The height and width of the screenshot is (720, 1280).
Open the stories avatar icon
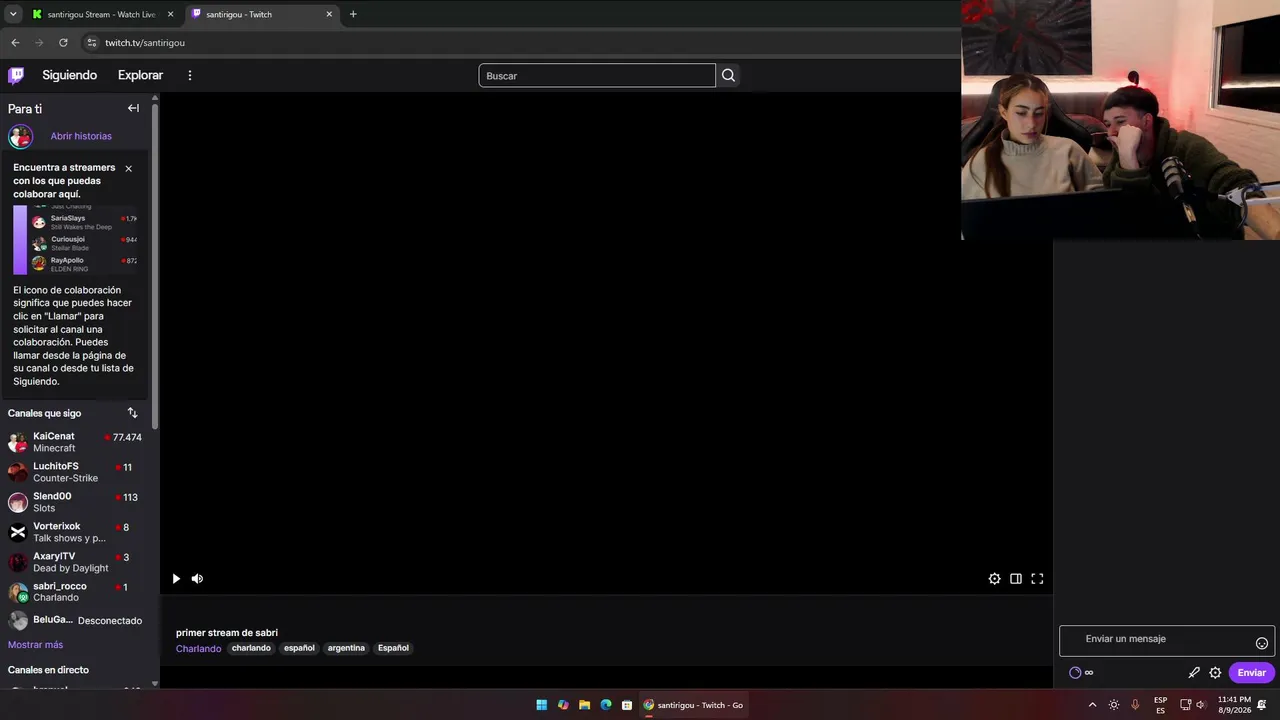tap(20, 136)
